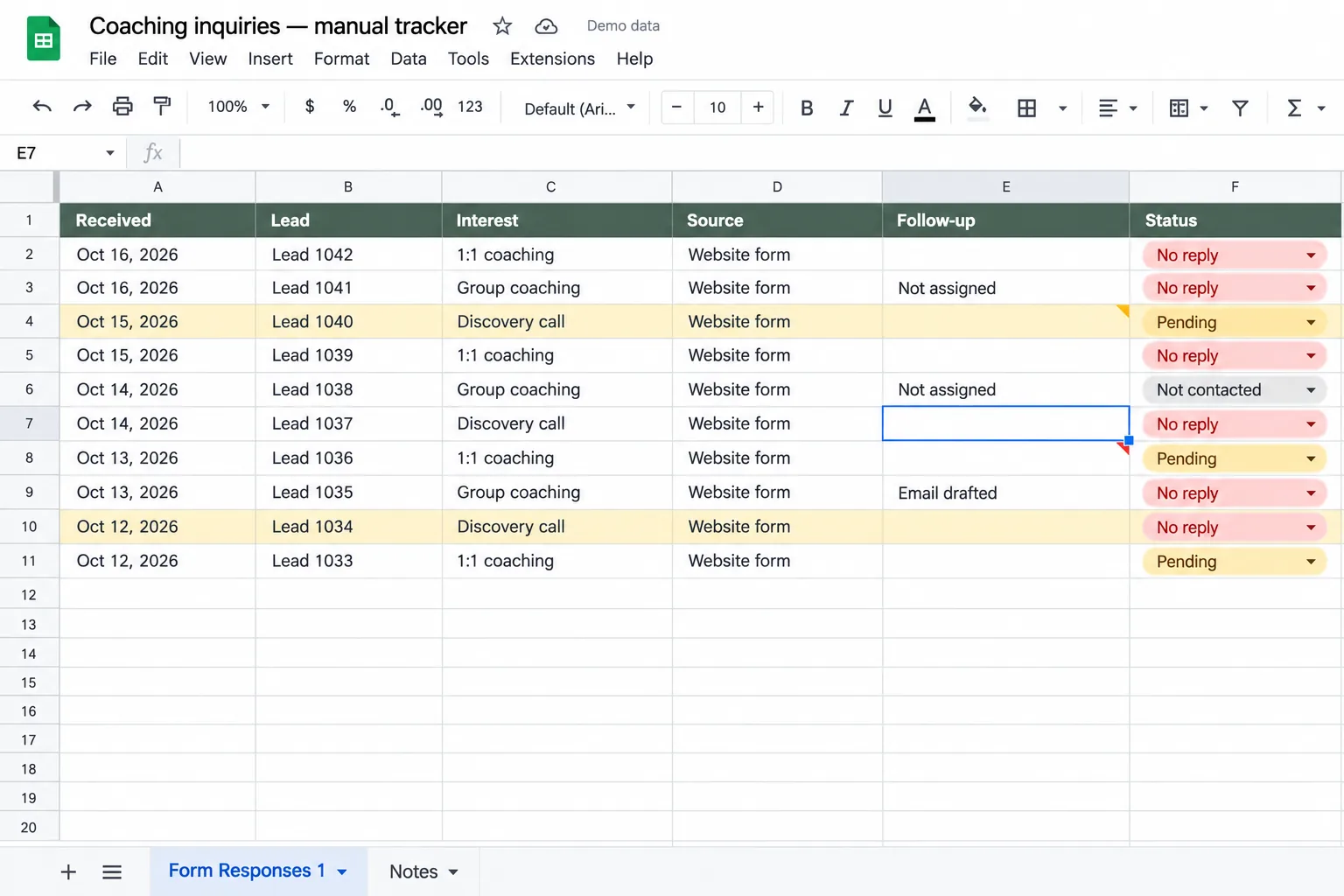Click the redo arrow icon
Image resolution: width=1344 pixels, height=896 pixels.
point(82,107)
